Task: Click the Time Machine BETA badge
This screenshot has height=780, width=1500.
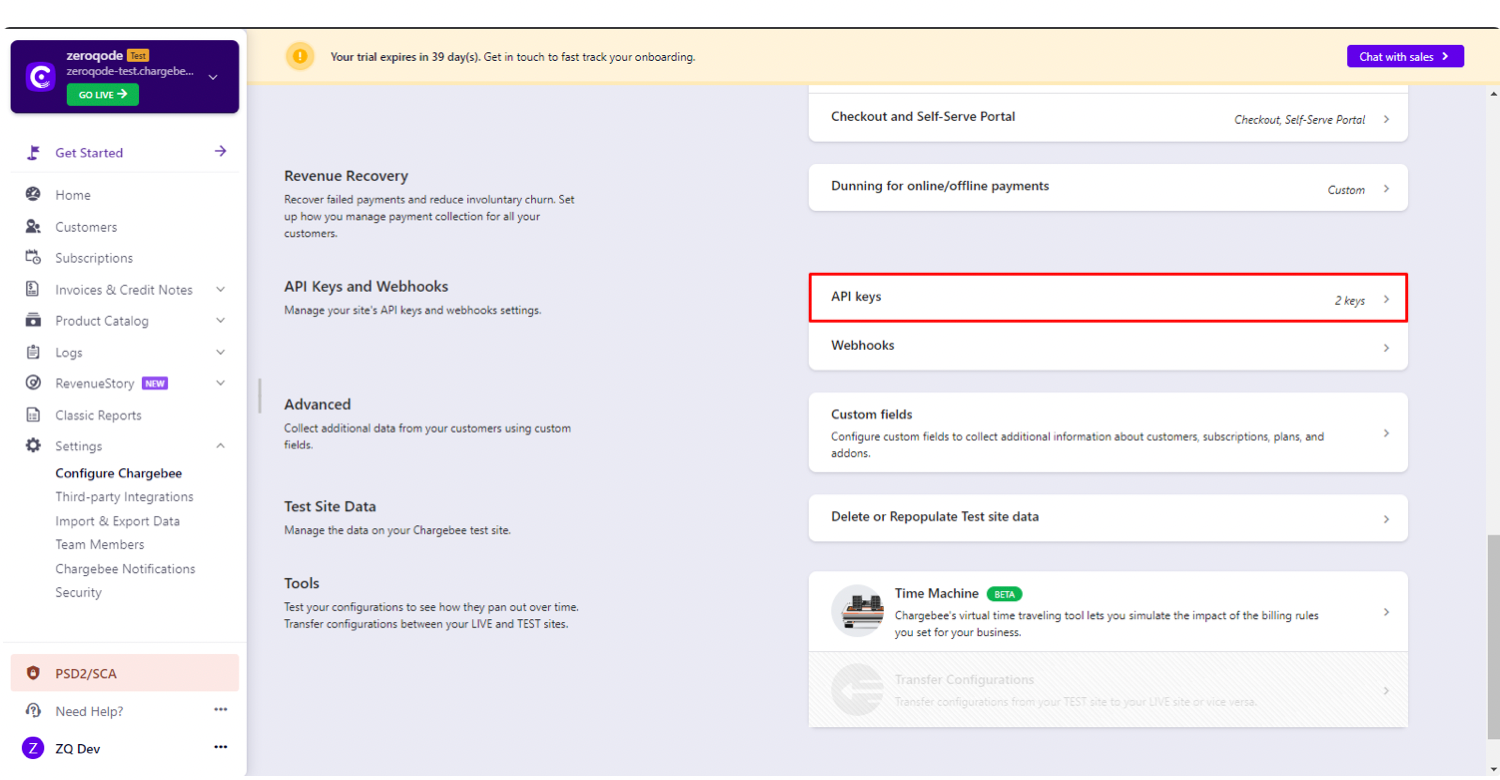Action: pos(1004,594)
